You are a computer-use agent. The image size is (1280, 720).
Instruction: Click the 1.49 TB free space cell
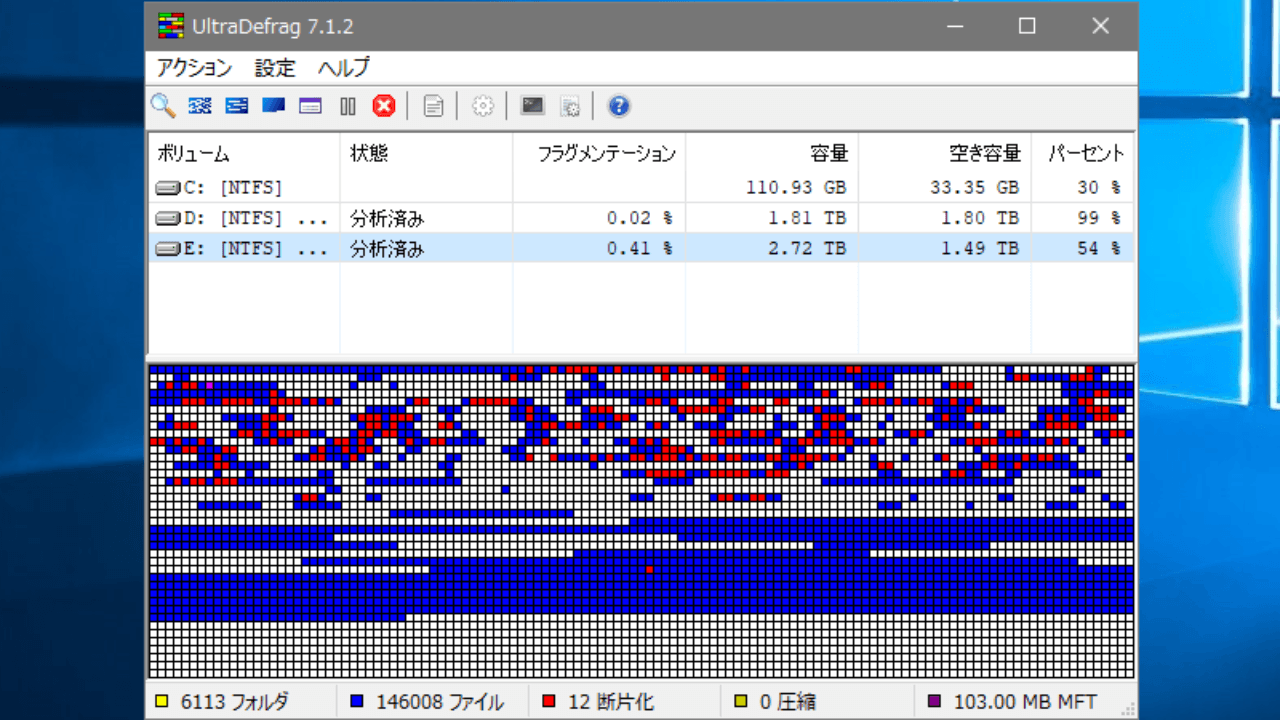979,249
